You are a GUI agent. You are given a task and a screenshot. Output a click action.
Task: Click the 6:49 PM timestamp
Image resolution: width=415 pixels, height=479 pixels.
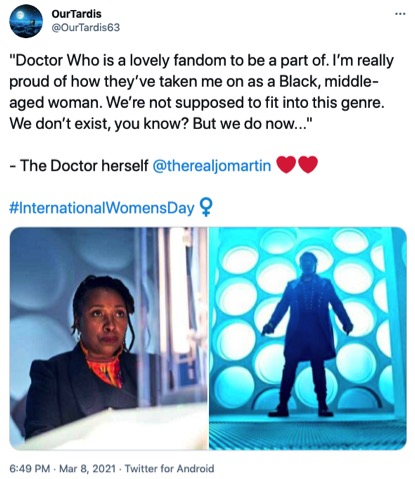pyautogui.click(x=30, y=468)
